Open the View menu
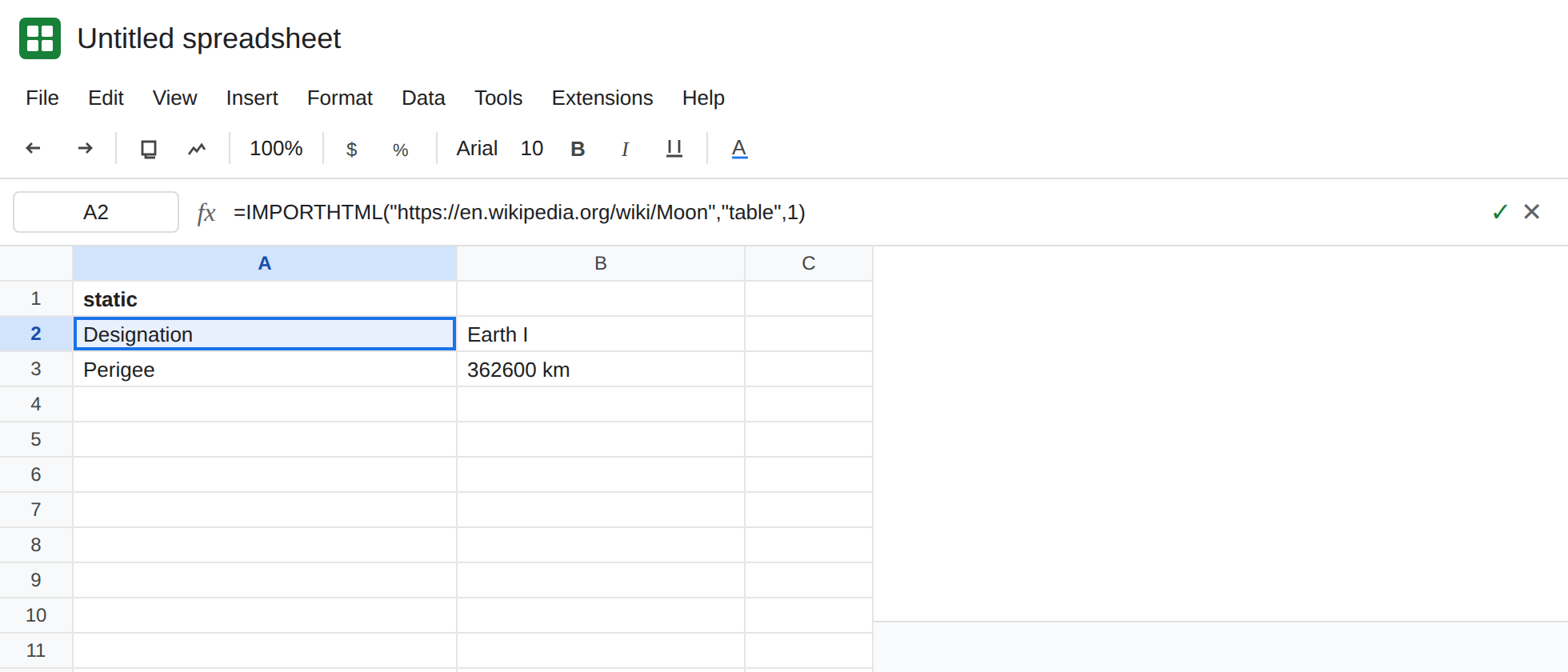The width and height of the screenshot is (1568, 672). (174, 98)
